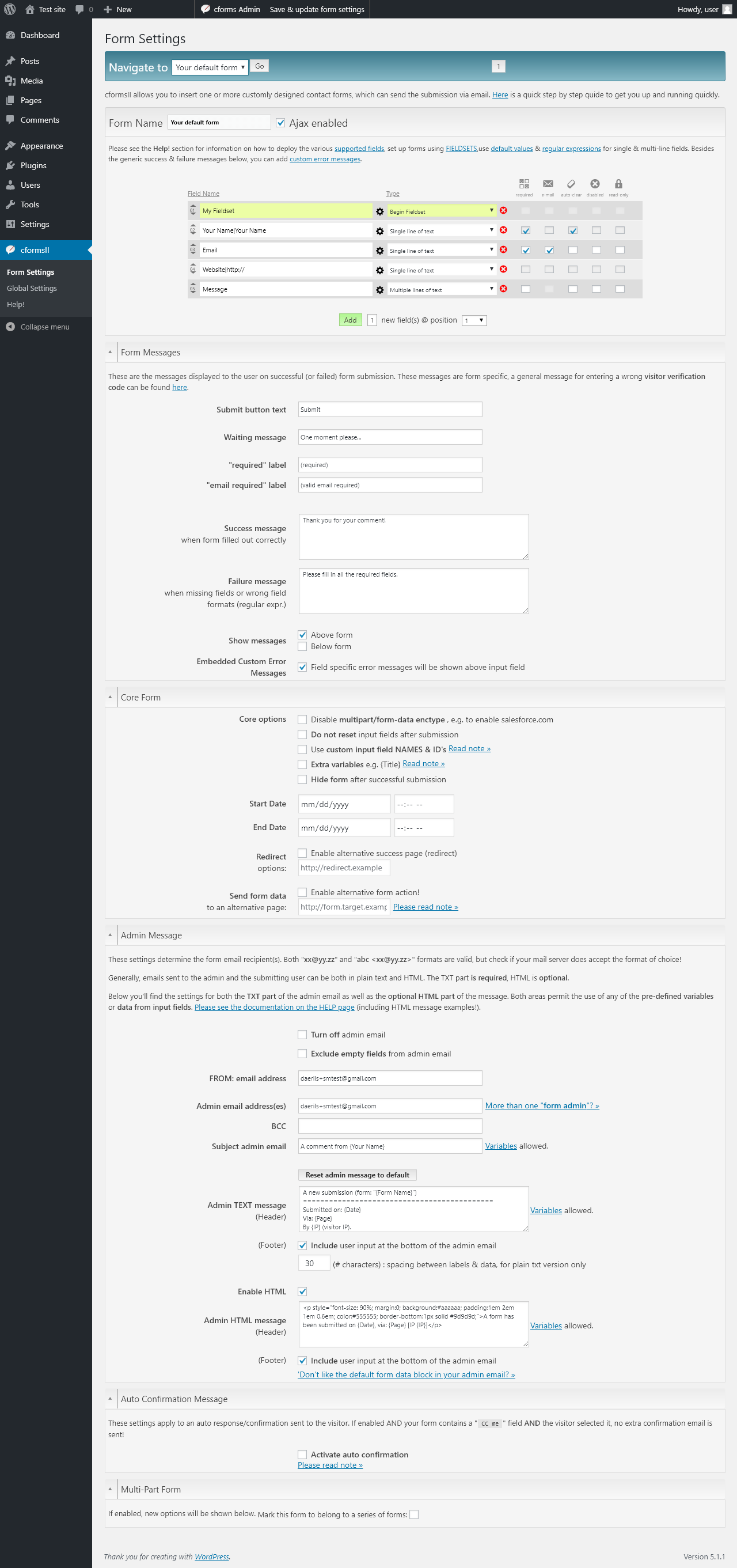Image resolution: width=737 pixels, height=1568 pixels.
Task: Open the Type dropdown for Message field
Action: 442,289
